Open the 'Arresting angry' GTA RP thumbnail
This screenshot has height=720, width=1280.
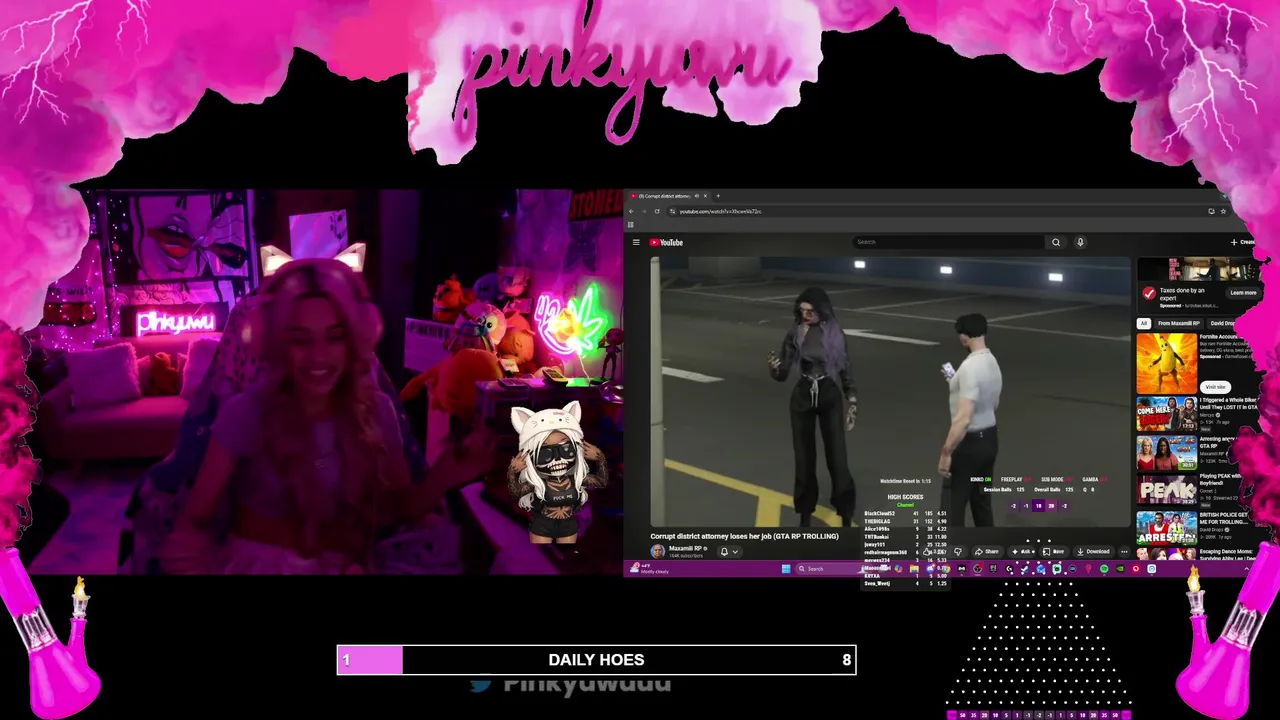(x=1166, y=452)
